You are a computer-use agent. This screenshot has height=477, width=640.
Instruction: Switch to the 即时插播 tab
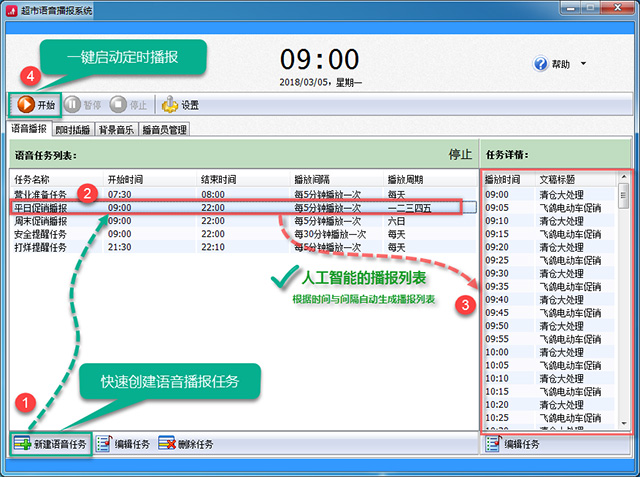point(73,129)
